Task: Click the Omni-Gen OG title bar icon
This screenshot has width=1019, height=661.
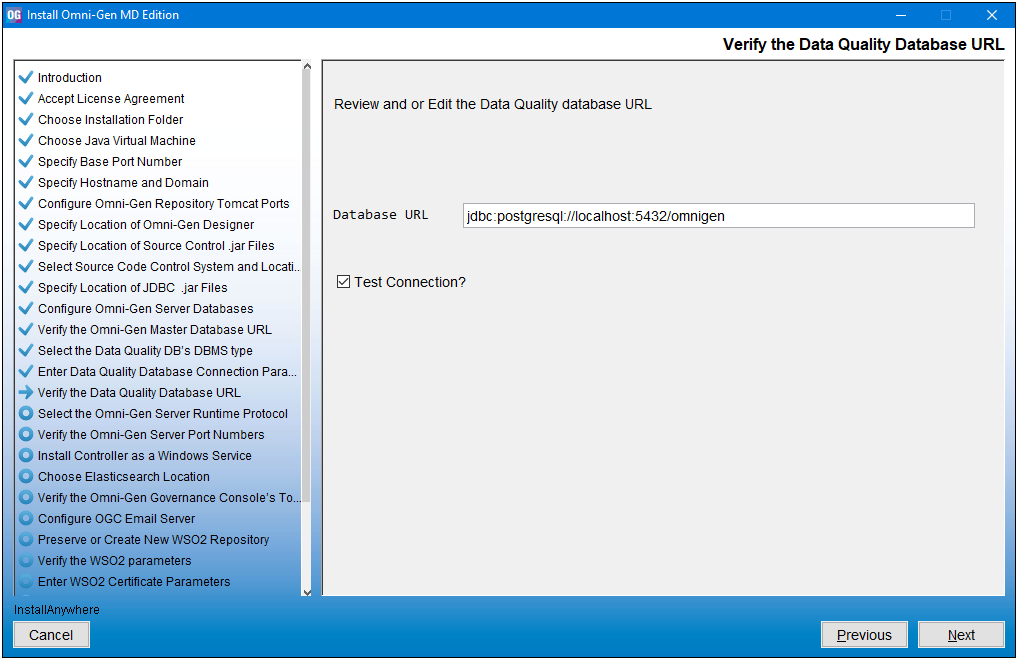Action: (14, 15)
